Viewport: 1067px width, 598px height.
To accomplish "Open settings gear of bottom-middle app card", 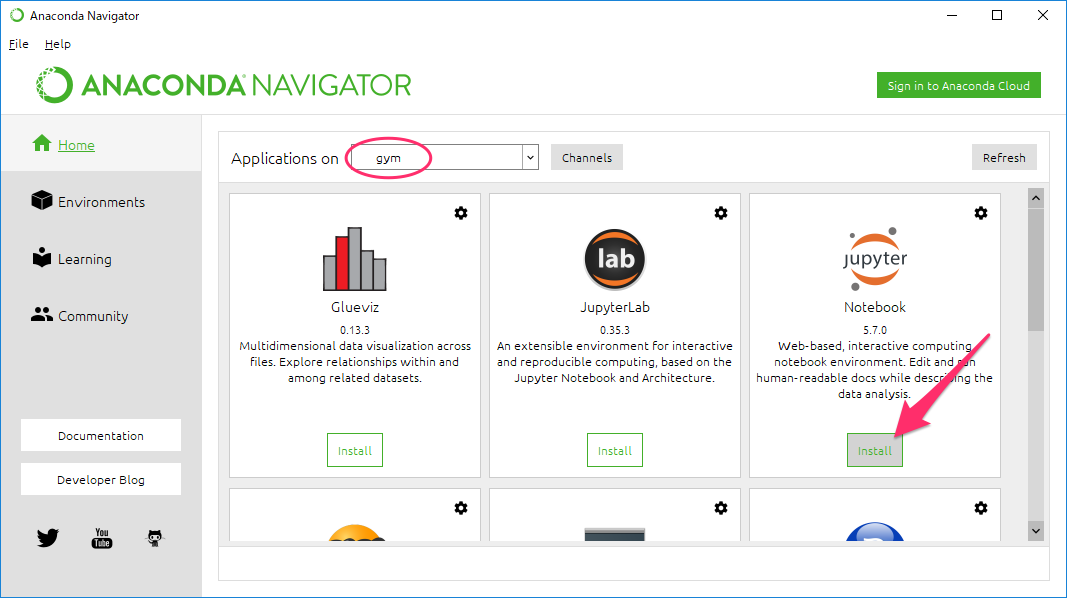I will pos(721,508).
